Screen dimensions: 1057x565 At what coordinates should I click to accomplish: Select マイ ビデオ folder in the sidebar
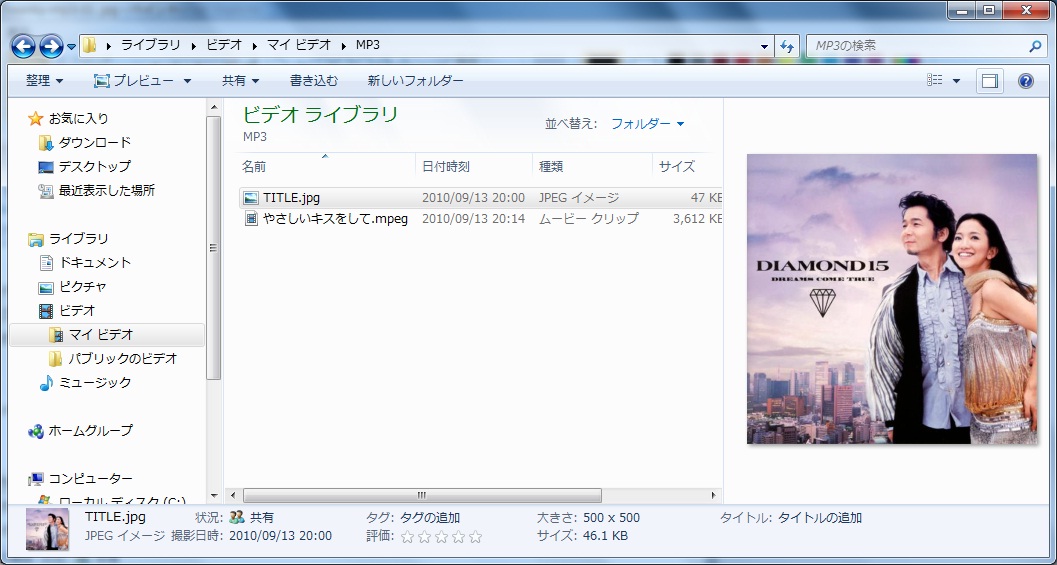coord(101,334)
